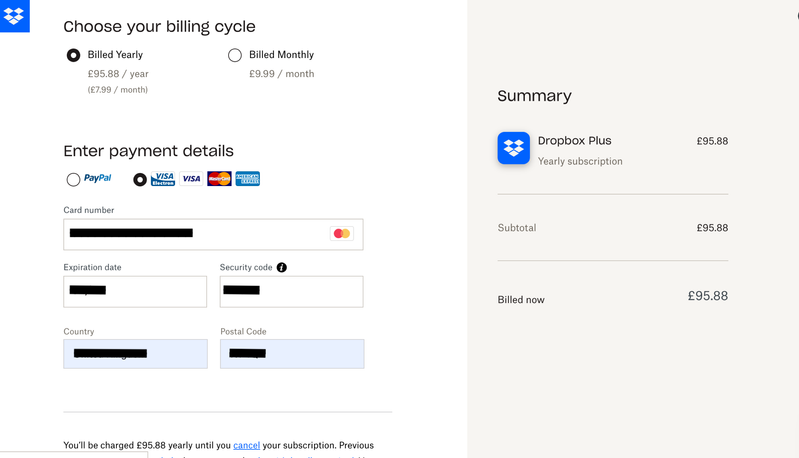Screen dimensions: 799x458
Task: Click the Visa card logo
Action: pyautogui.click(x=191, y=179)
